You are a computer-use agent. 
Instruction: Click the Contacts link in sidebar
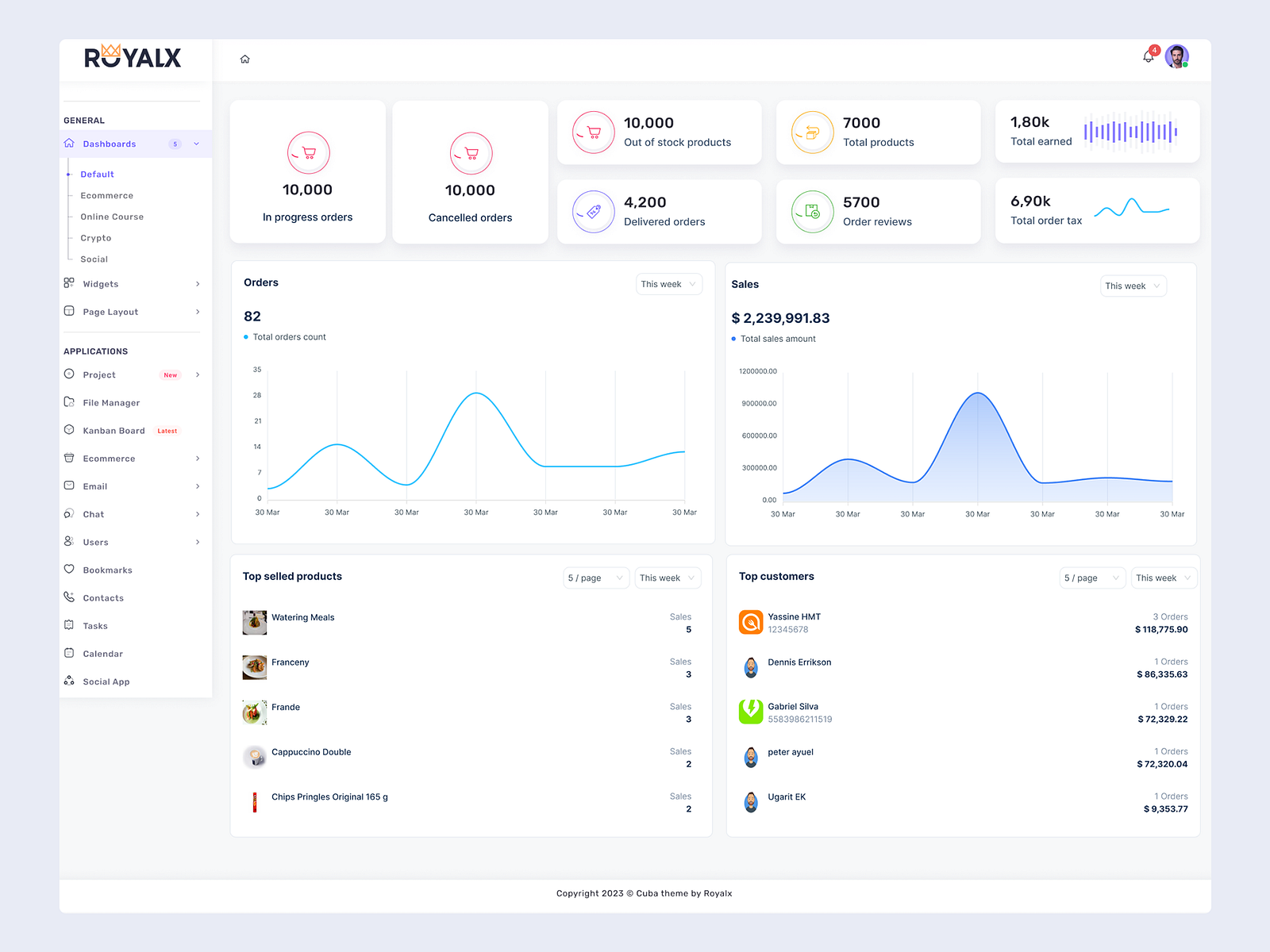click(102, 597)
